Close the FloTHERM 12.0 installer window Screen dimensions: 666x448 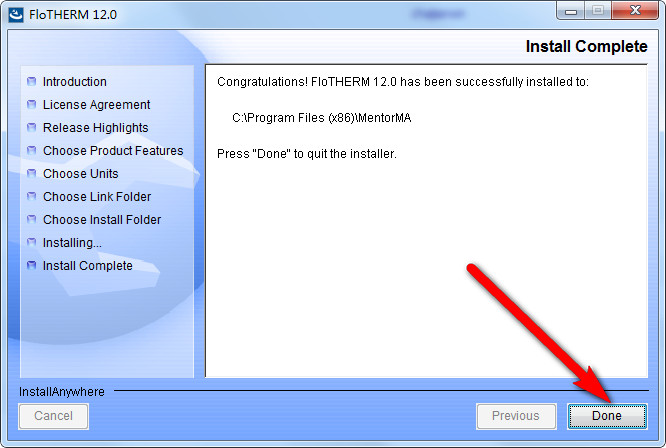click(635, 11)
